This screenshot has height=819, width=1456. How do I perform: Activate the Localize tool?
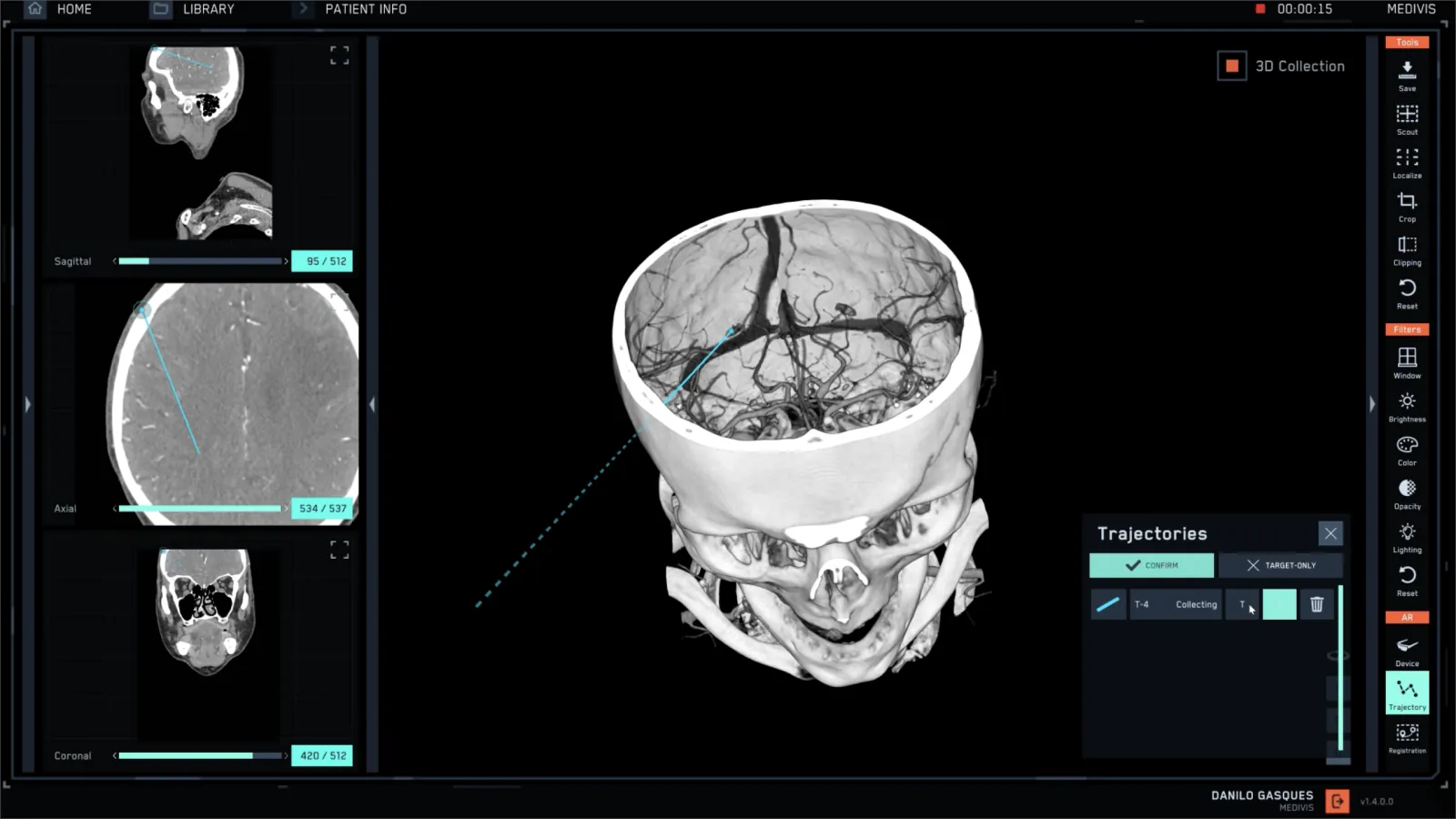coord(1407,158)
